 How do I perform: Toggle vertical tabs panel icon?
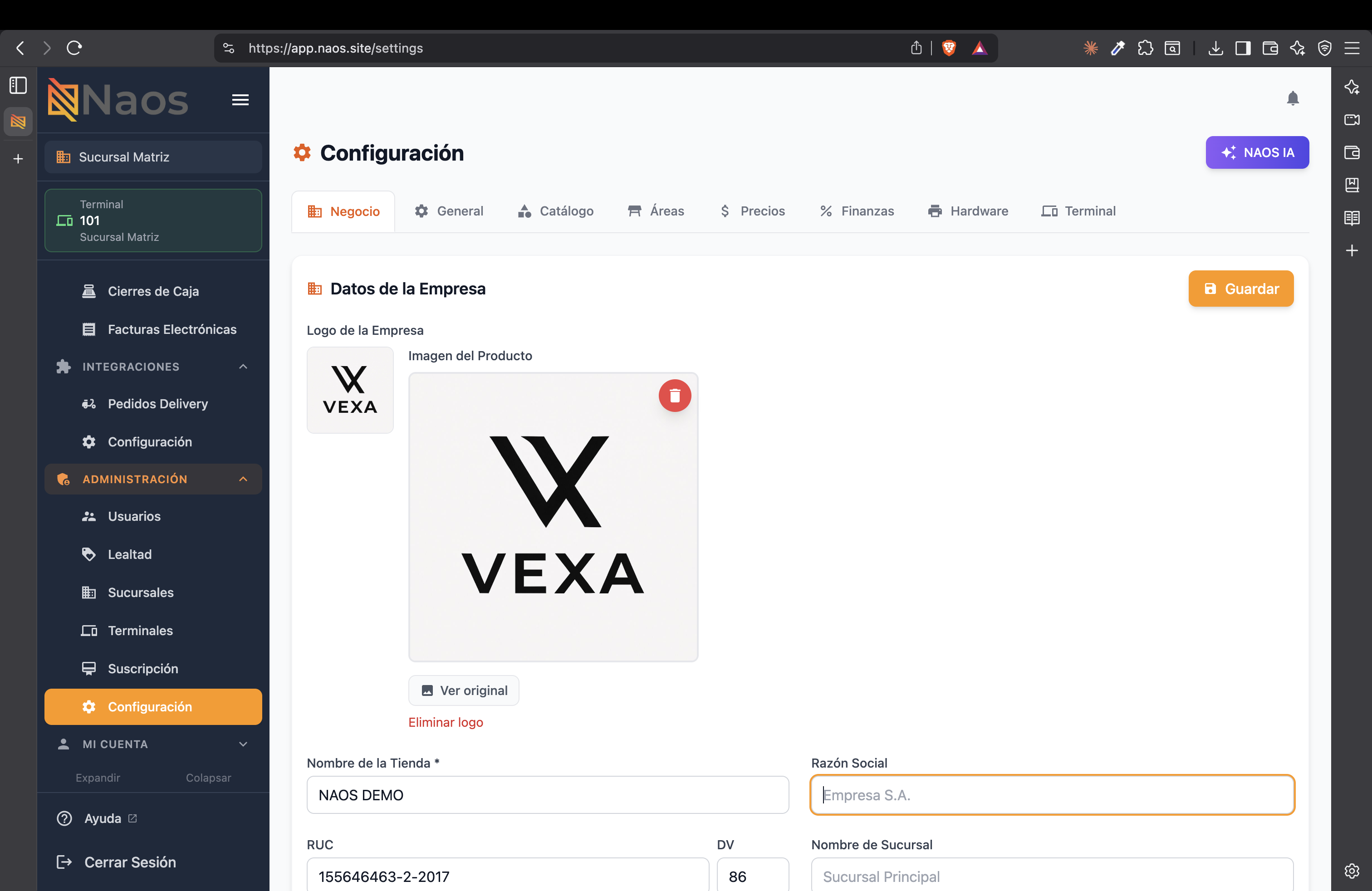[18, 85]
